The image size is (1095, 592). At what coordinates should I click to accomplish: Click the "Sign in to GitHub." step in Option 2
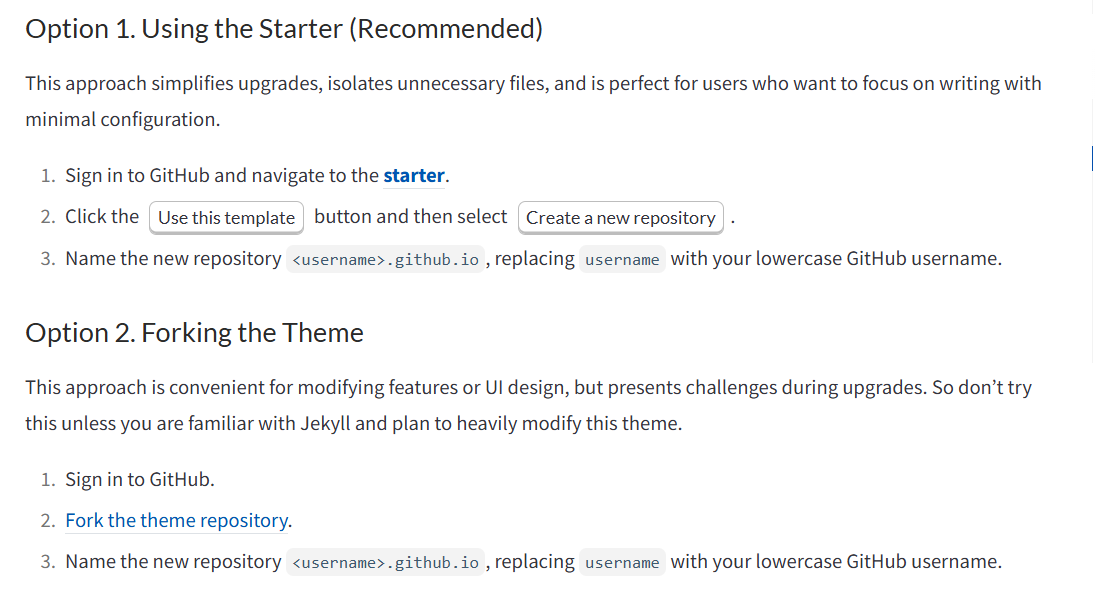(x=140, y=480)
